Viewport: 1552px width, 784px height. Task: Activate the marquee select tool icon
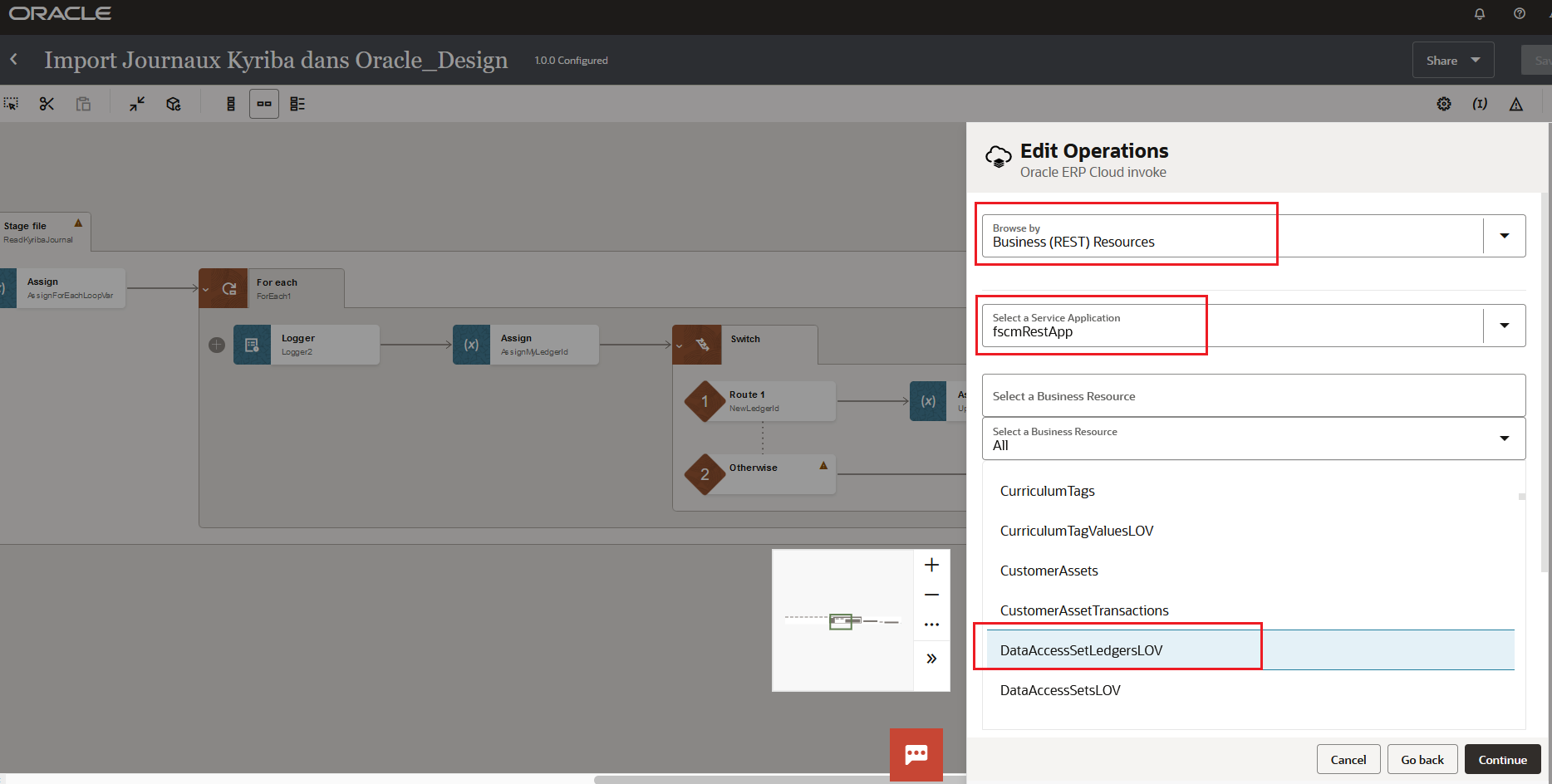coord(11,104)
